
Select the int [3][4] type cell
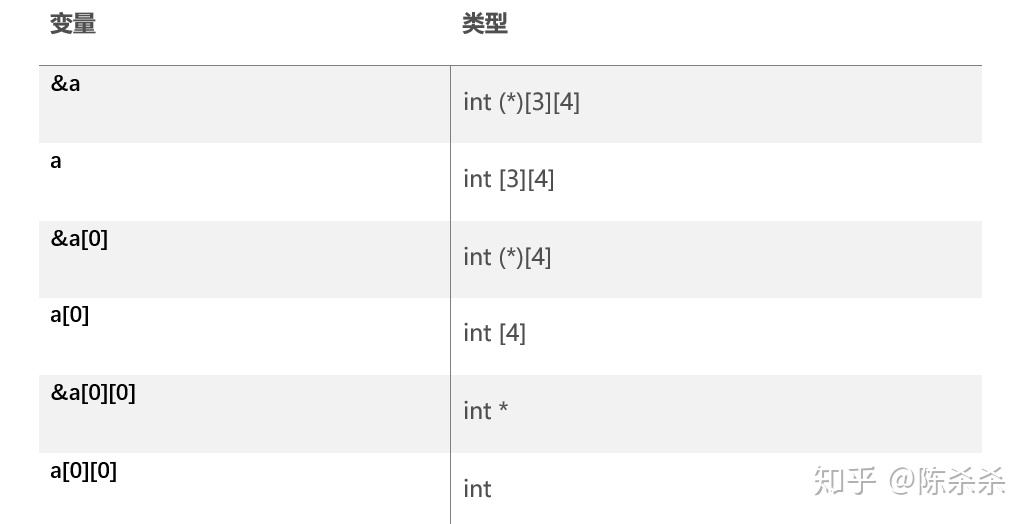pos(508,179)
